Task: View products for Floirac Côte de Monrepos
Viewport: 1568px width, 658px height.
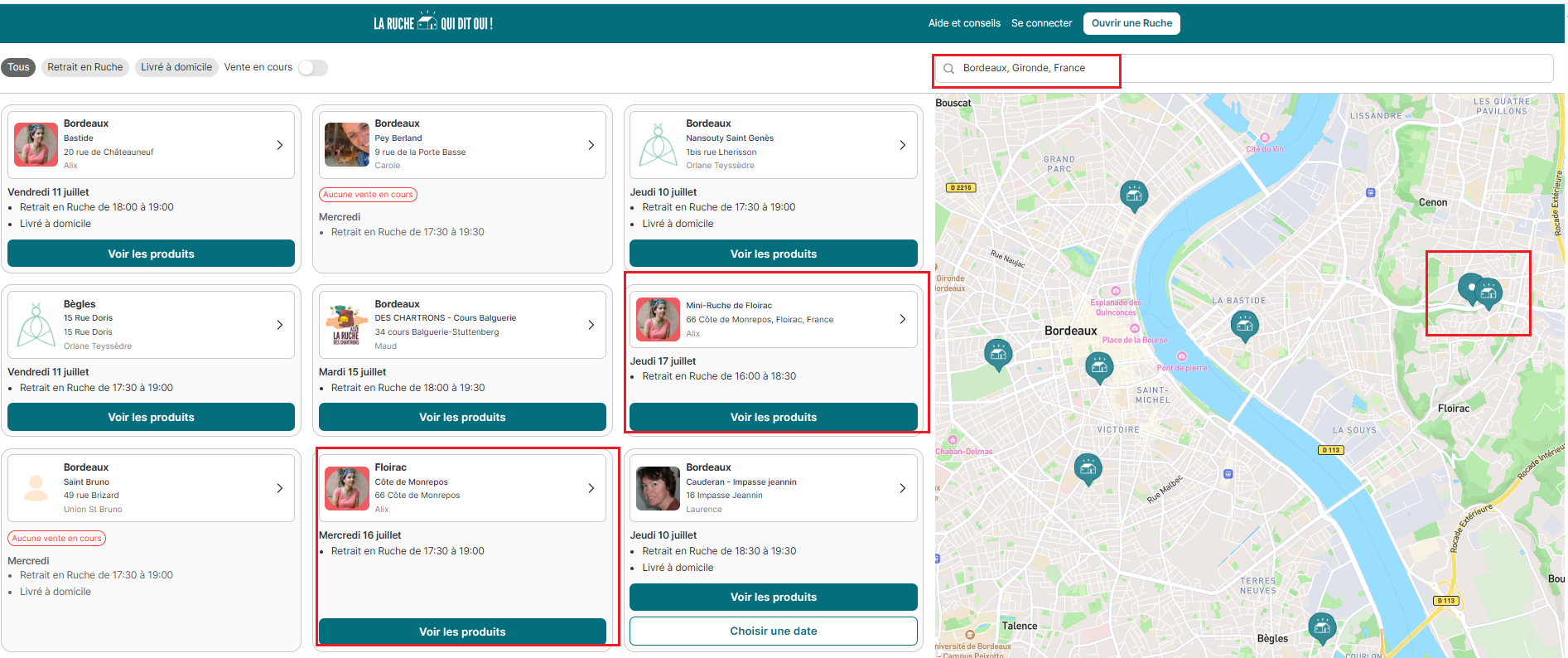Action: point(462,631)
